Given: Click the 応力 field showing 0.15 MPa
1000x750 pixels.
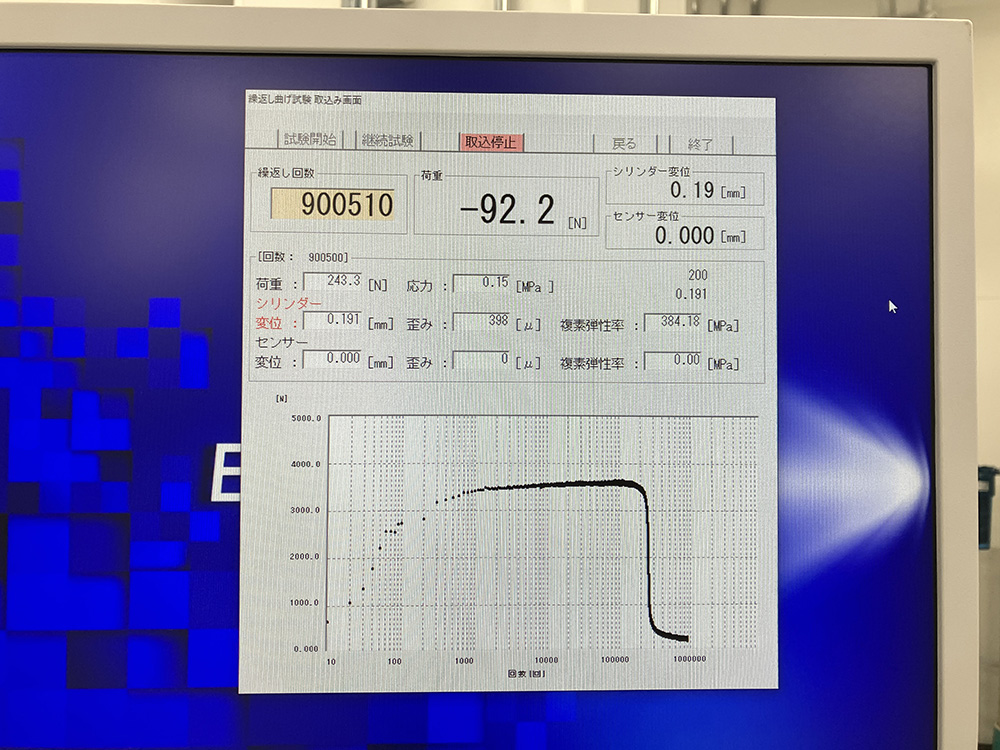Looking at the screenshot, I should pos(482,283).
